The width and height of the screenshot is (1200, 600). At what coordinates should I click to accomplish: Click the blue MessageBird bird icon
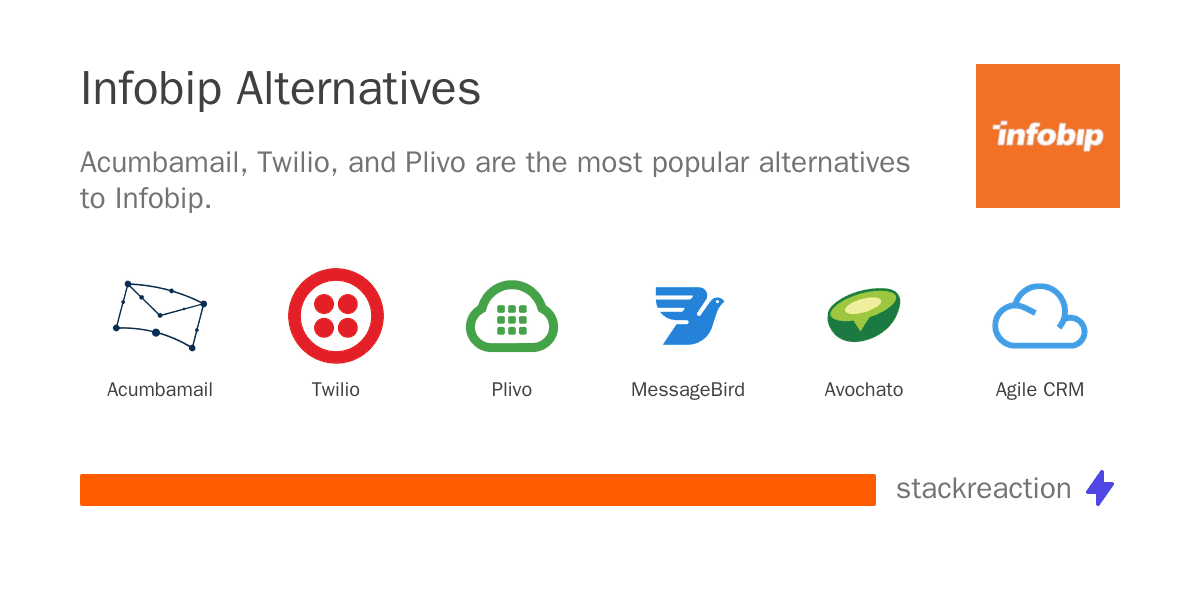pyautogui.click(x=688, y=316)
